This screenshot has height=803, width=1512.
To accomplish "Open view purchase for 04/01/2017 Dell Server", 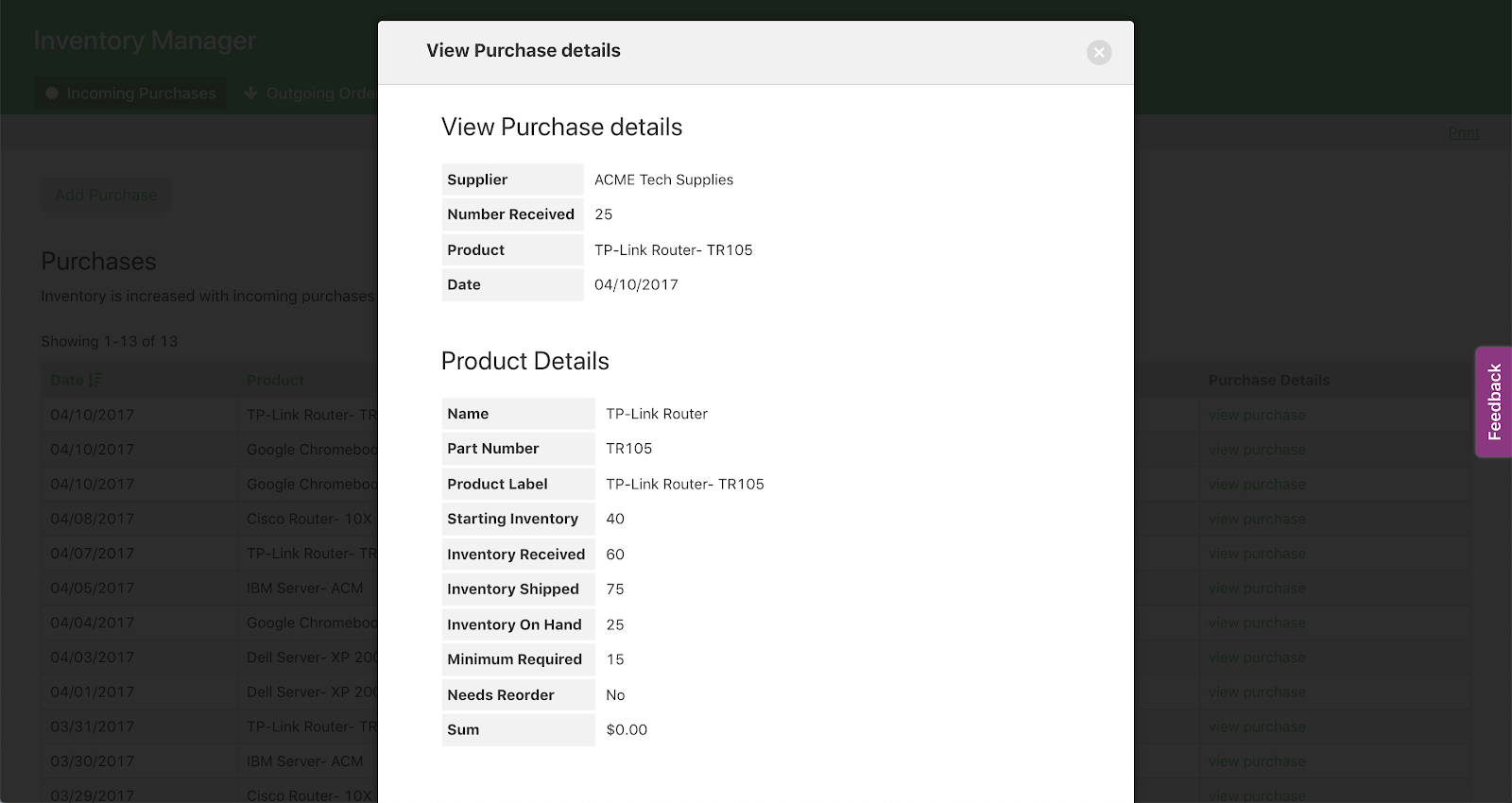I will (x=1256, y=692).
